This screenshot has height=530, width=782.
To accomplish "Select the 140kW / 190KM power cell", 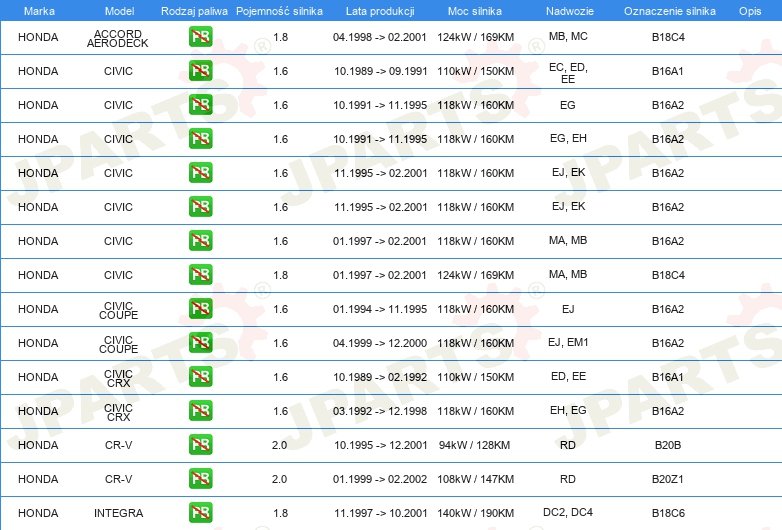I will click(x=476, y=513).
